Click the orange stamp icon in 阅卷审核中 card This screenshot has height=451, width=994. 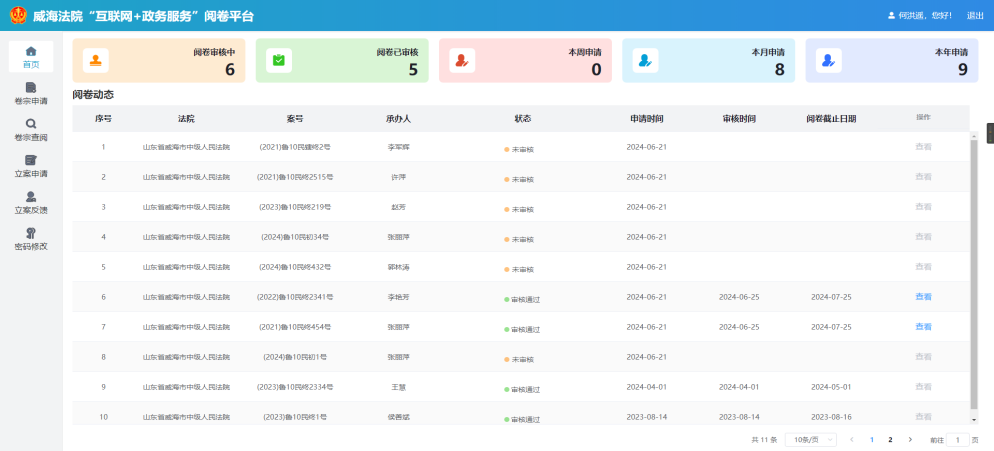tap(95, 61)
